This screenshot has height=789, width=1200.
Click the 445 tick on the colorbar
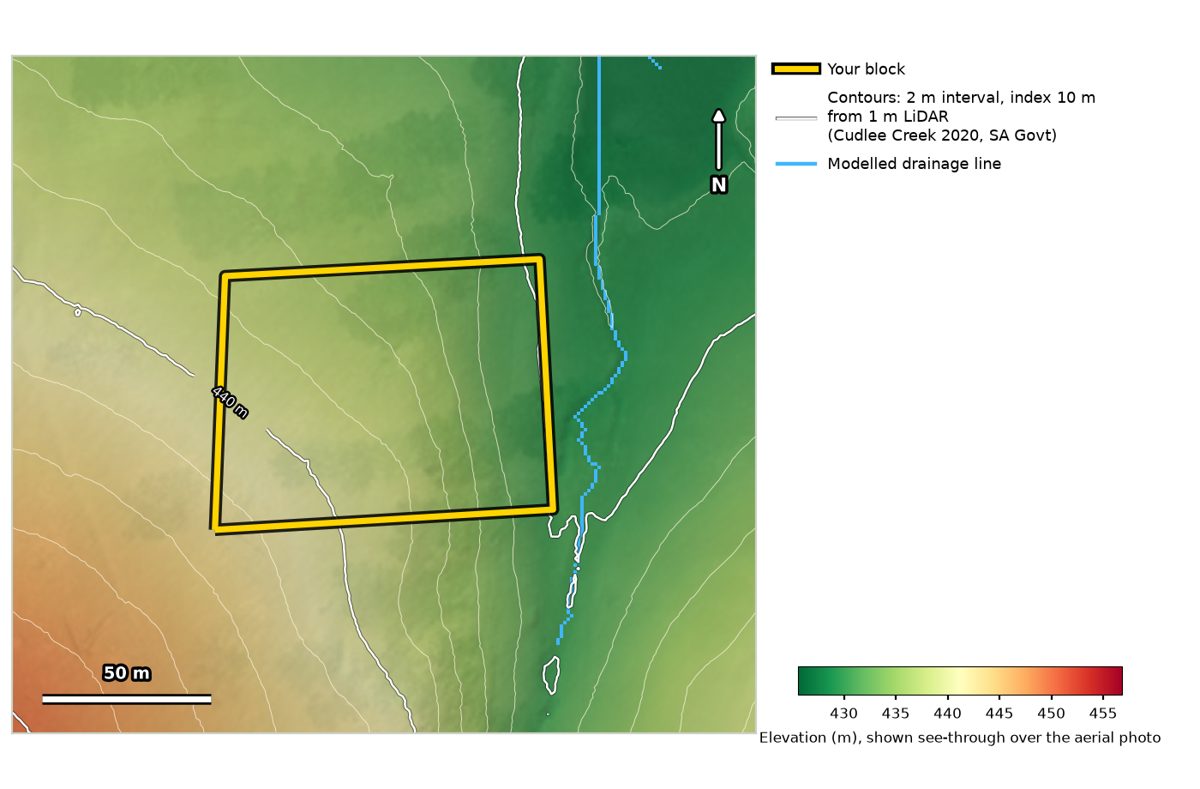tap(999, 713)
